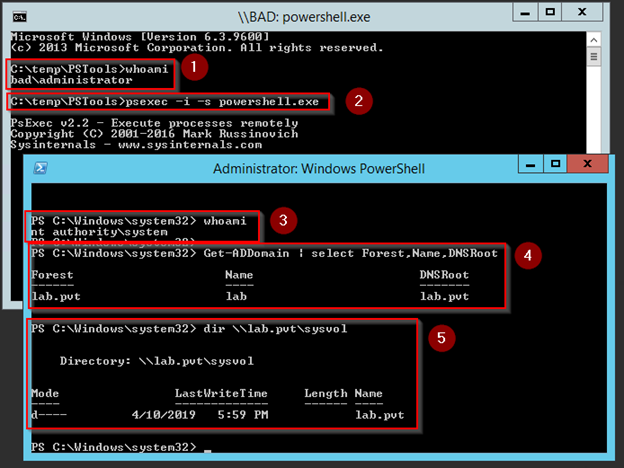Click the 'lab.pvt' value under DNSRoot
This screenshot has height=468, width=624.
coord(445,296)
